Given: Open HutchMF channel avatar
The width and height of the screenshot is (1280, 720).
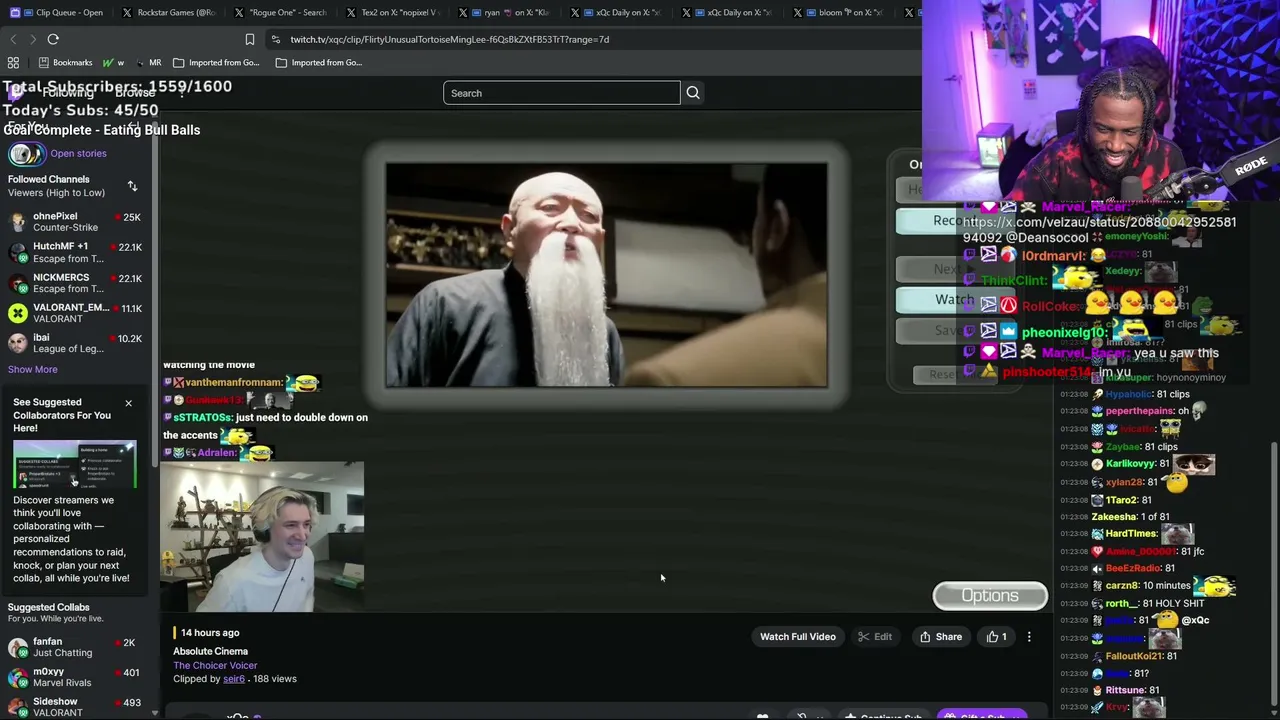Looking at the screenshot, I should click(17, 252).
